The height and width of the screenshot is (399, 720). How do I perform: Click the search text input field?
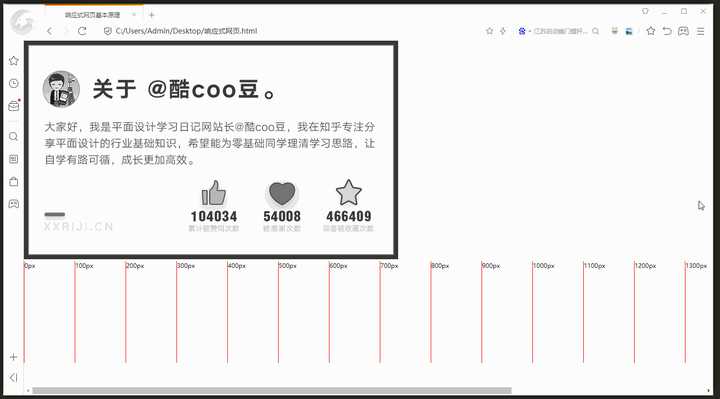point(560,31)
